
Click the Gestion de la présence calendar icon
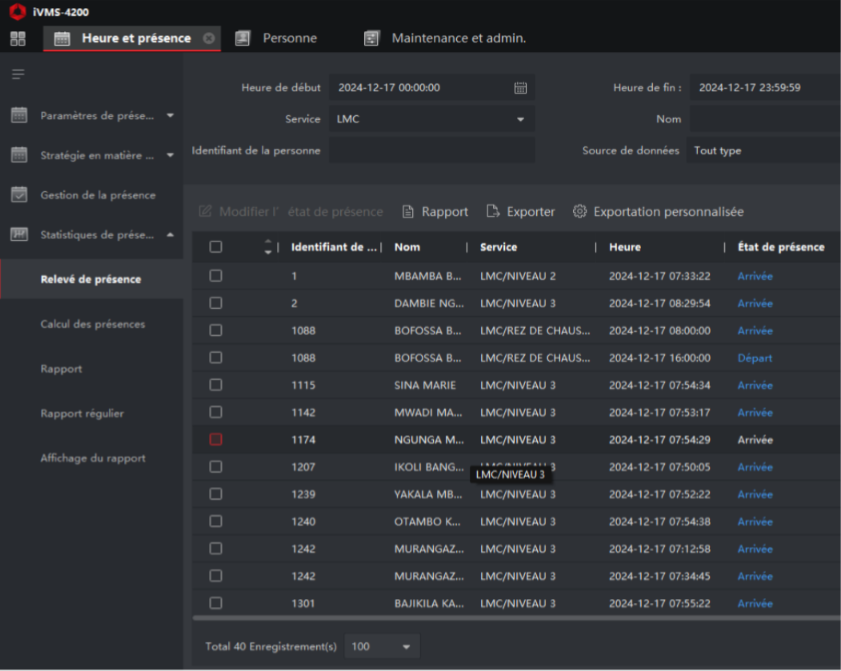click(19, 195)
